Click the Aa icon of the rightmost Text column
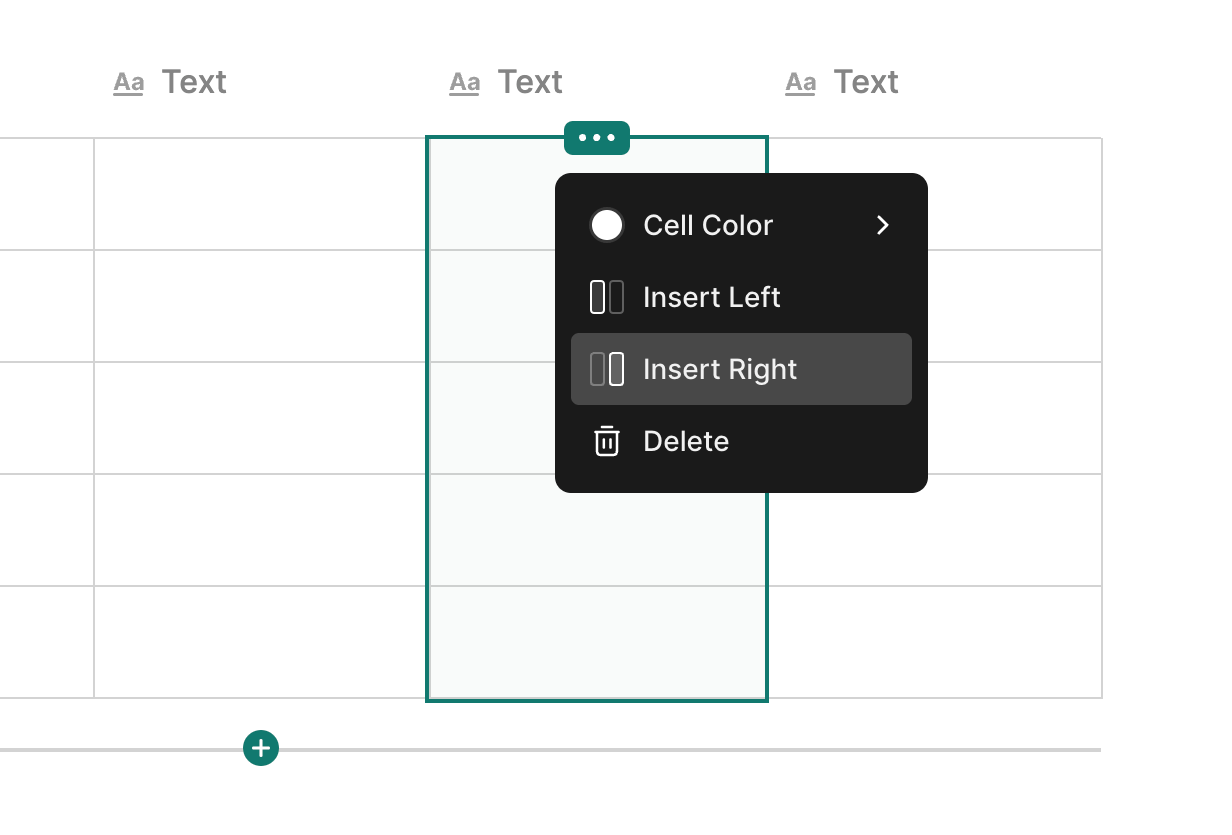Screen dimensions: 1232x835 (801, 82)
